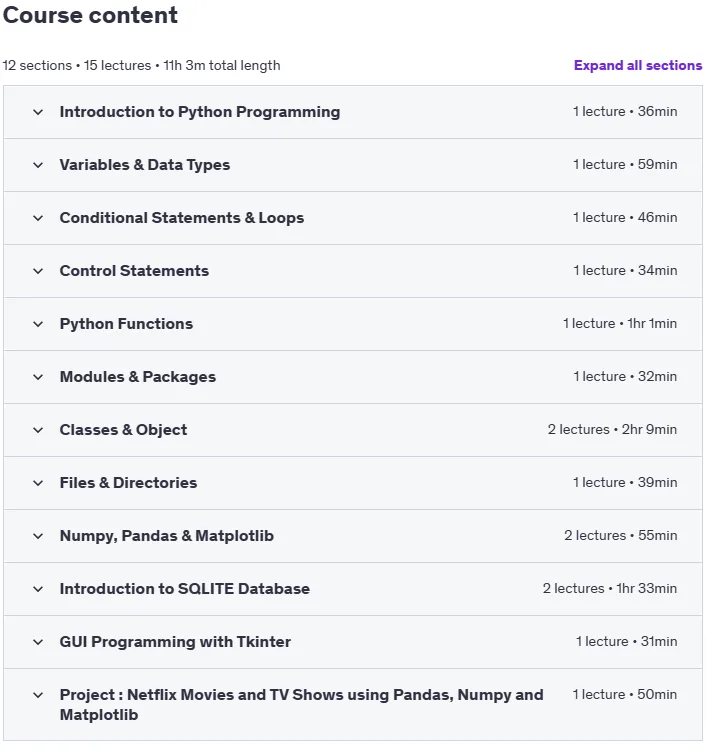Open Introduction to SQLITE Database heading

click(x=184, y=589)
